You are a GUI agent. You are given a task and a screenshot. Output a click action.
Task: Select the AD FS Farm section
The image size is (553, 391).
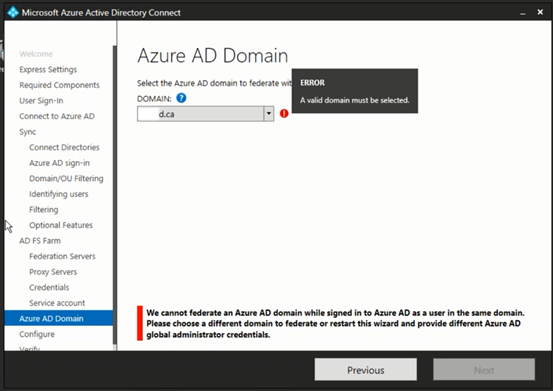point(40,240)
